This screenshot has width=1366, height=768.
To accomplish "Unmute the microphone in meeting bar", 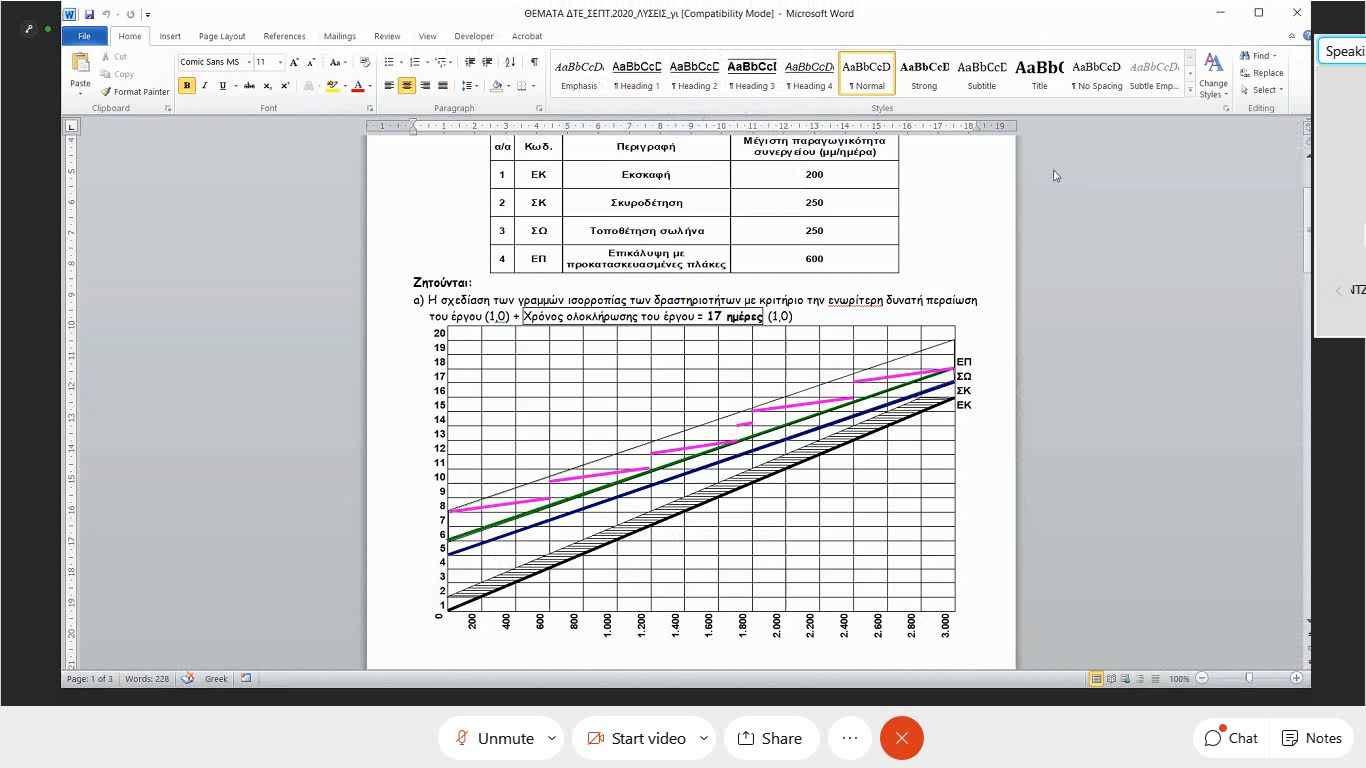I will (494, 738).
